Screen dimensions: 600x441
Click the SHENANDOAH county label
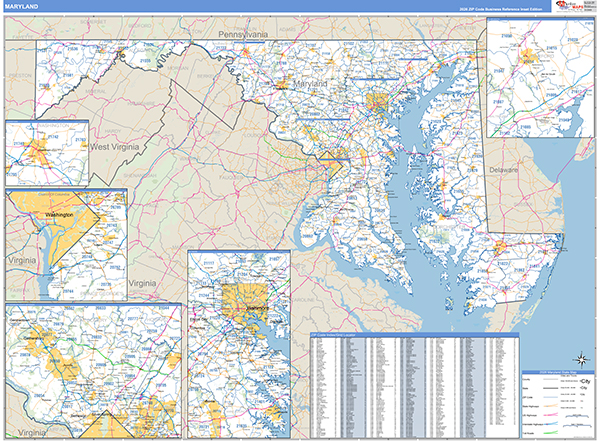point(140,176)
